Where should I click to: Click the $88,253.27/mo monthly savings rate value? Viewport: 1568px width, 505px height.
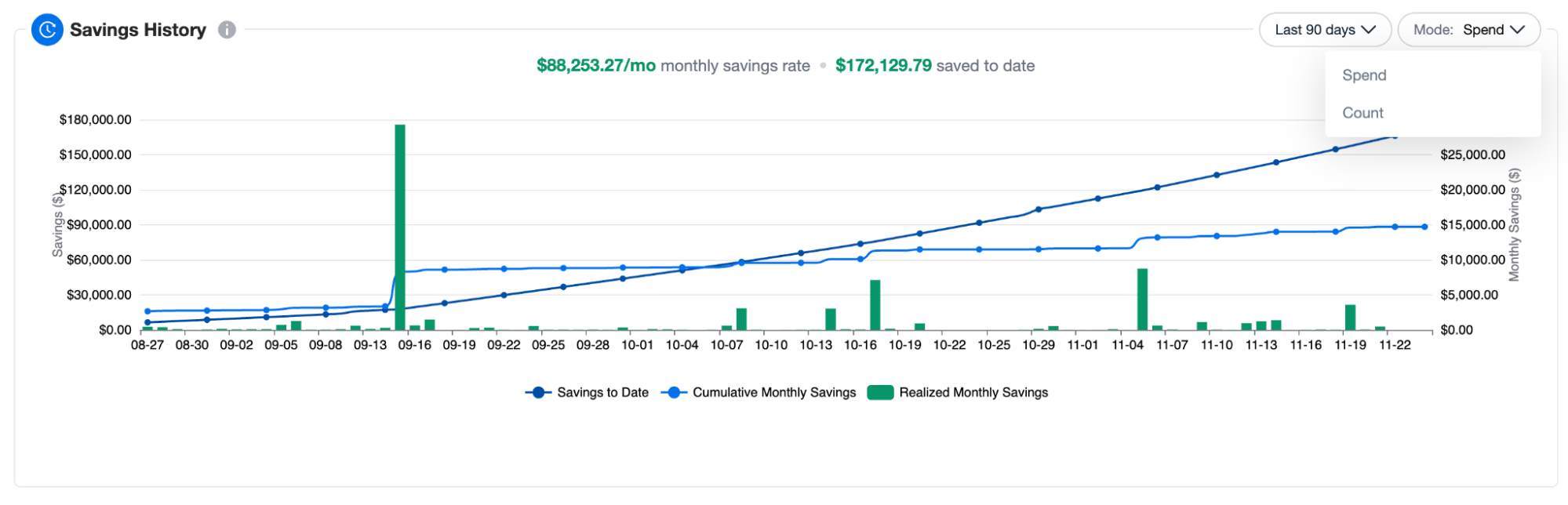[x=595, y=66]
